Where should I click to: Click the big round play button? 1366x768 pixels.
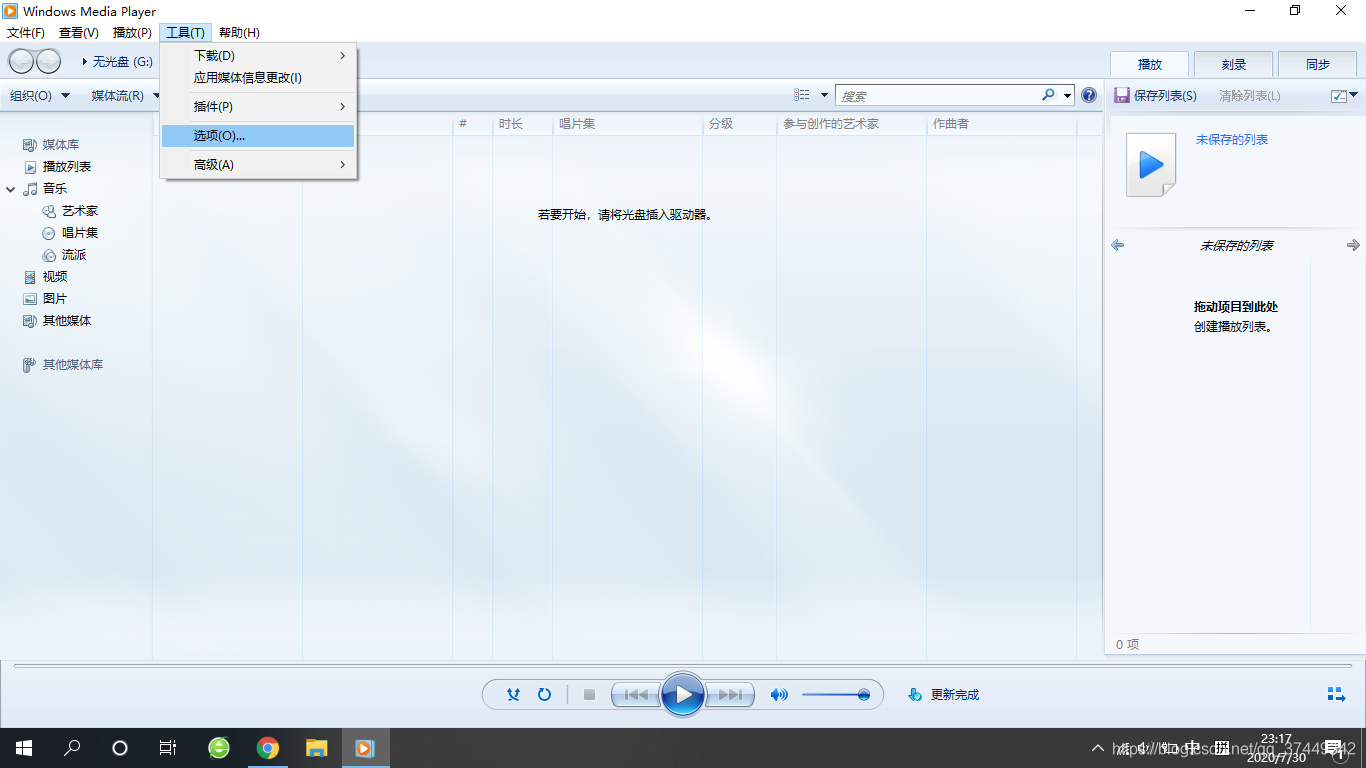pyautogui.click(x=683, y=694)
